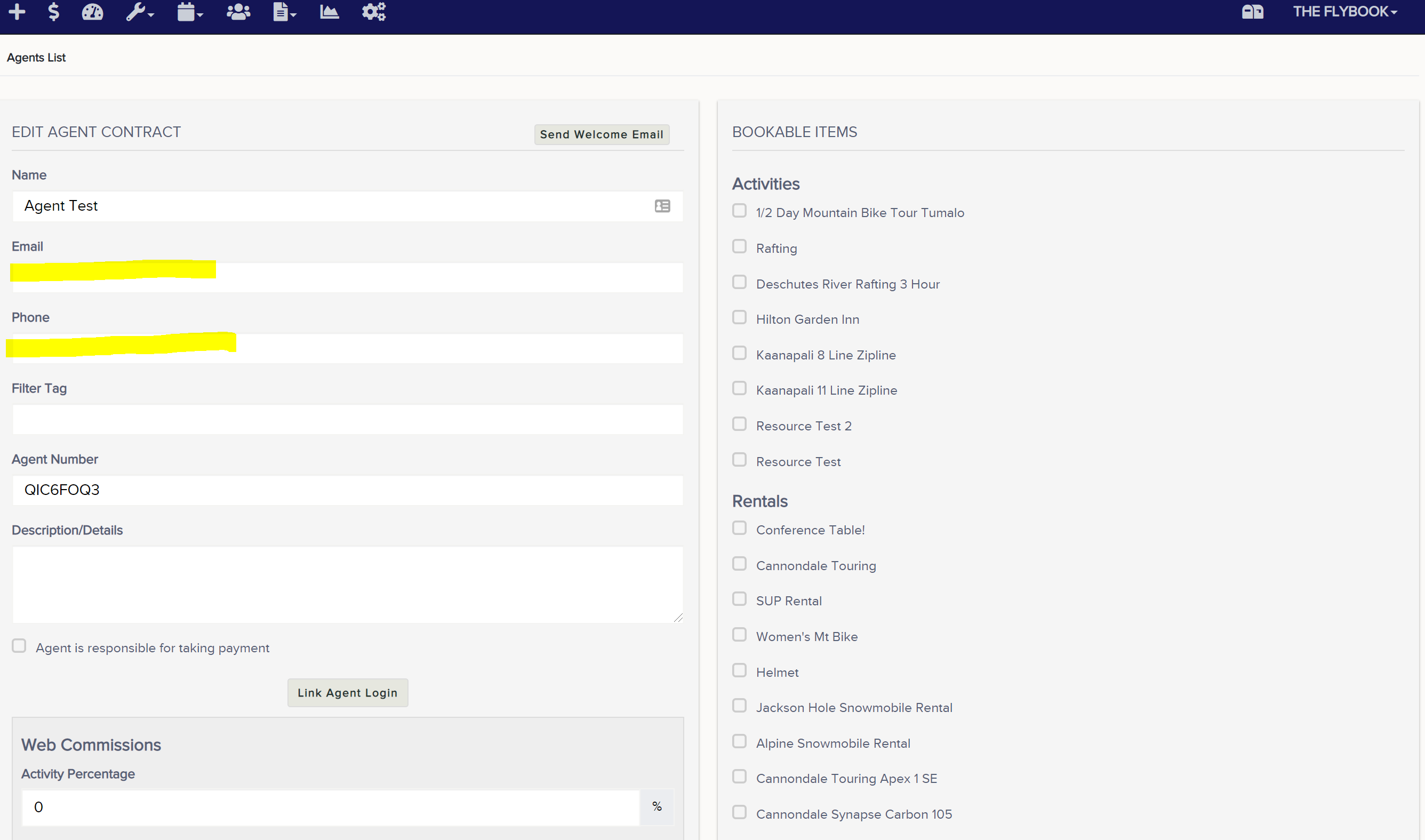Enable Agent is responsible for taking payment
Image resolution: width=1425 pixels, height=840 pixels.
pos(19,645)
